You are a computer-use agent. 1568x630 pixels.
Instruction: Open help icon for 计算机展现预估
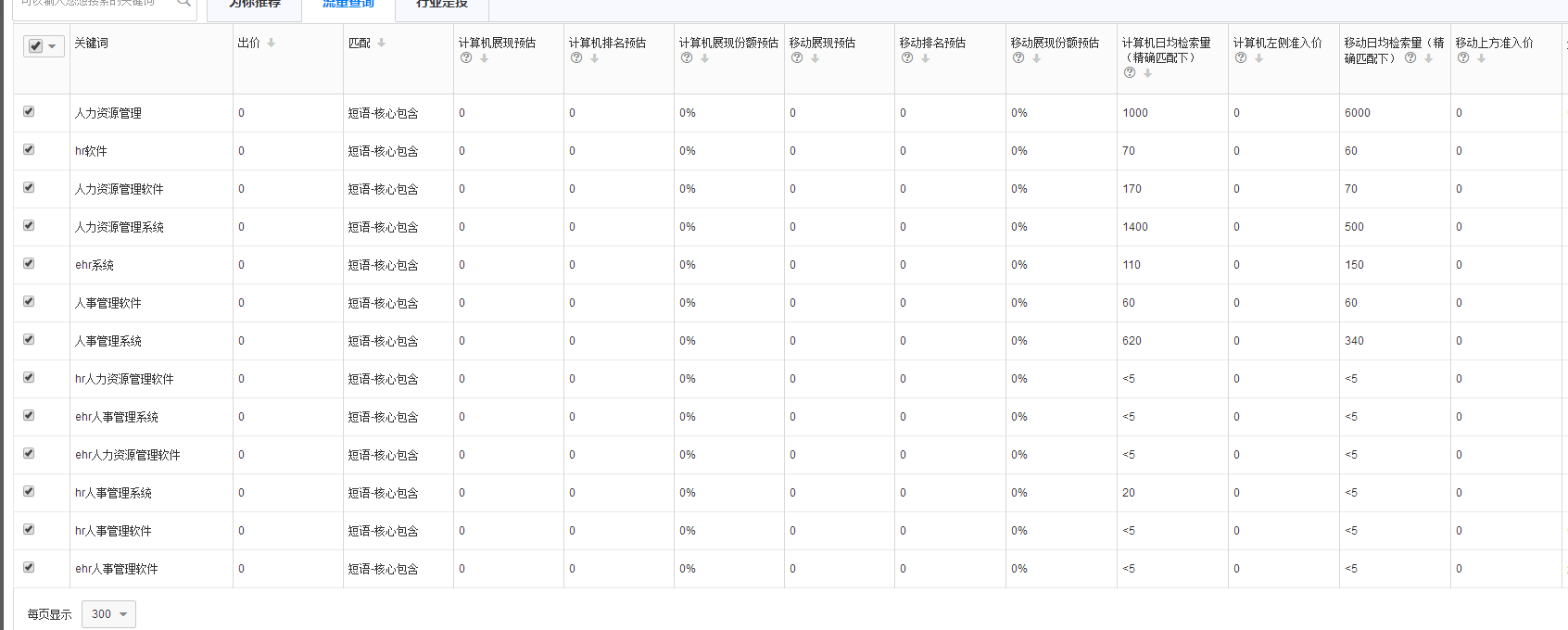[466, 57]
